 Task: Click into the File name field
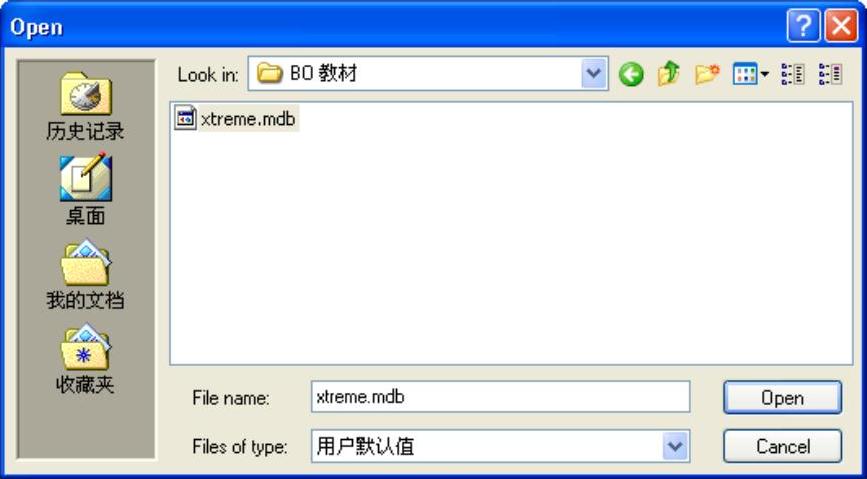[x=500, y=397]
